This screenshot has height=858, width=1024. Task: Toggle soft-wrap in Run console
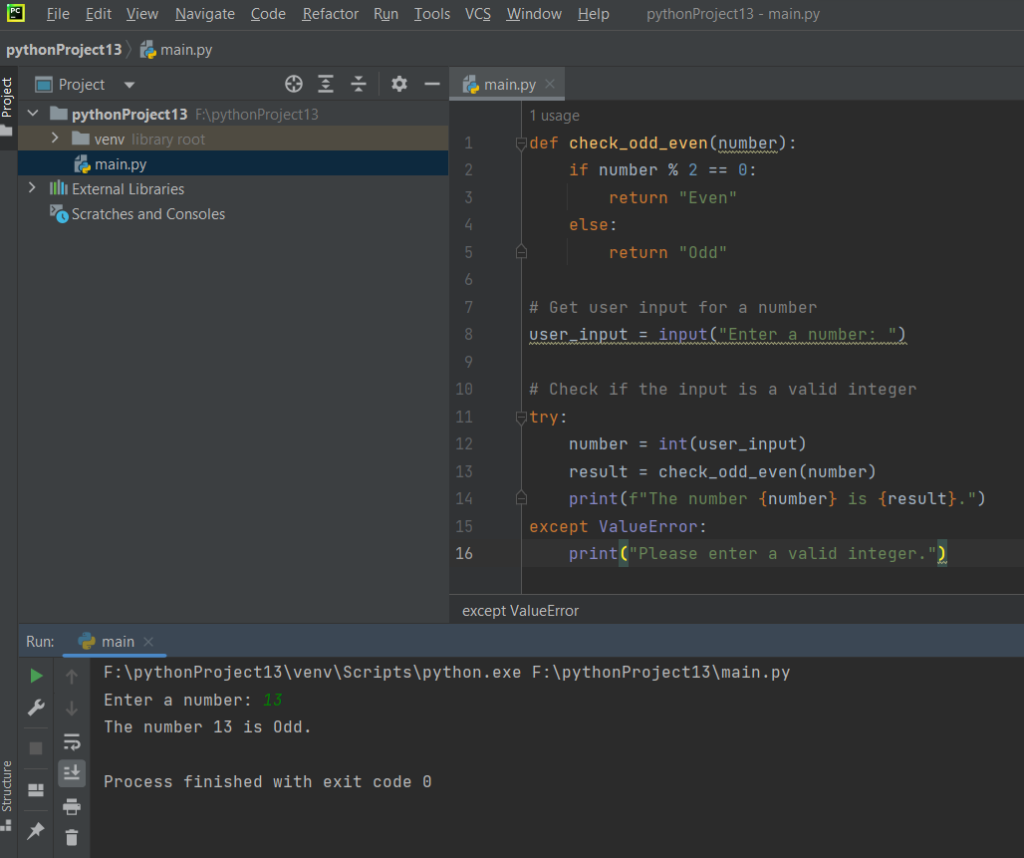pos(72,741)
